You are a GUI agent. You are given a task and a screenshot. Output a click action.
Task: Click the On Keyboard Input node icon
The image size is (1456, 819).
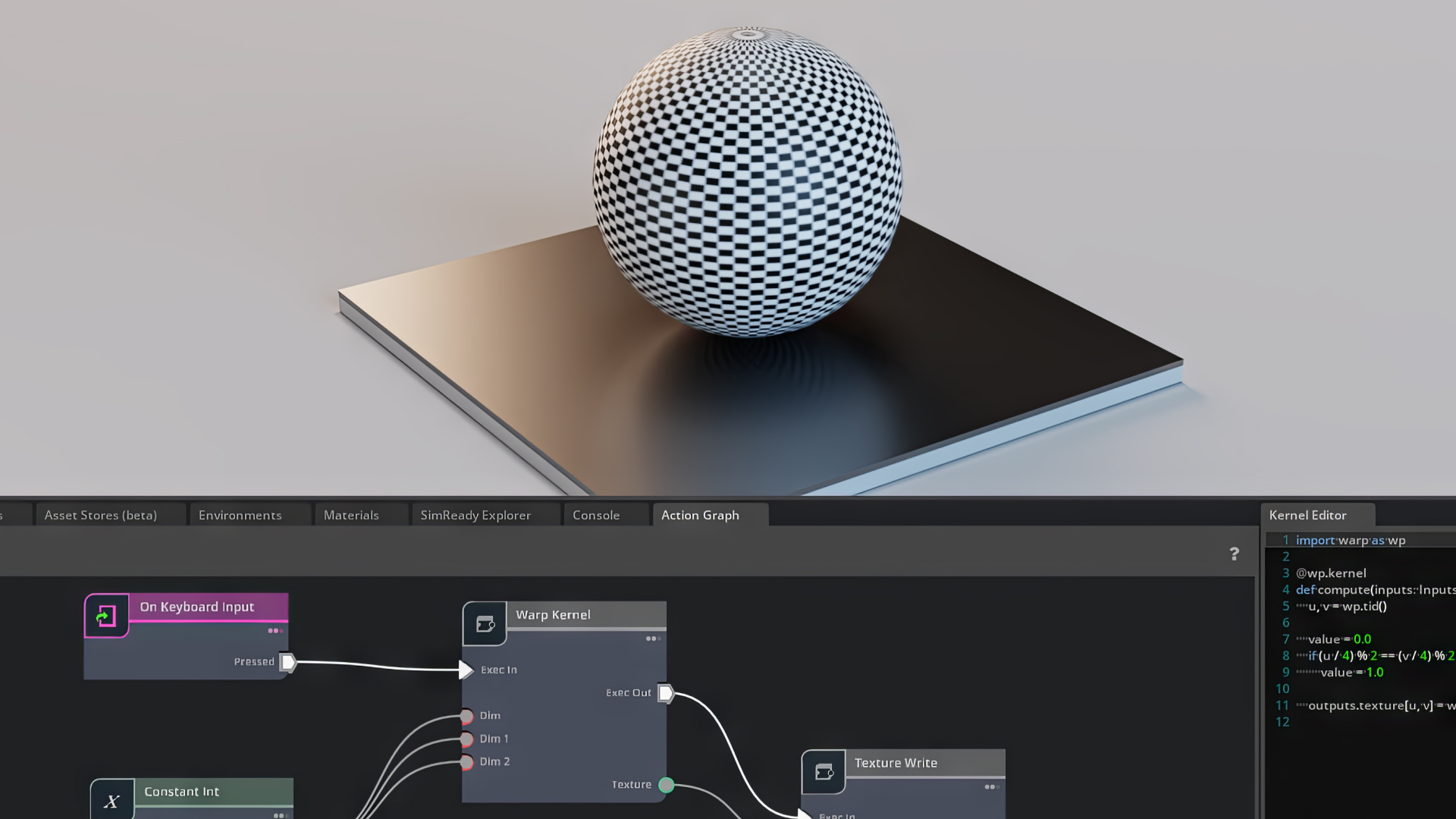pyautogui.click(x=106, y=615)
